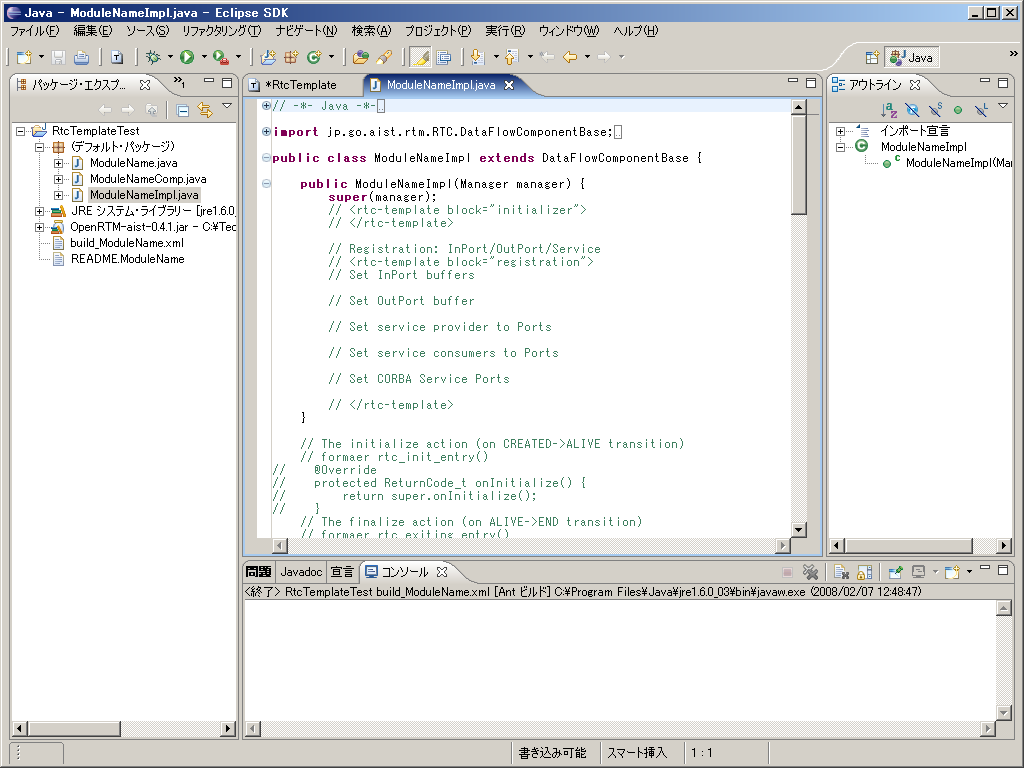Image resolution: width=1024 pixels, height=768 pixels.
Task: Click the Search flashlight icon
Action: tap(384, 57)
